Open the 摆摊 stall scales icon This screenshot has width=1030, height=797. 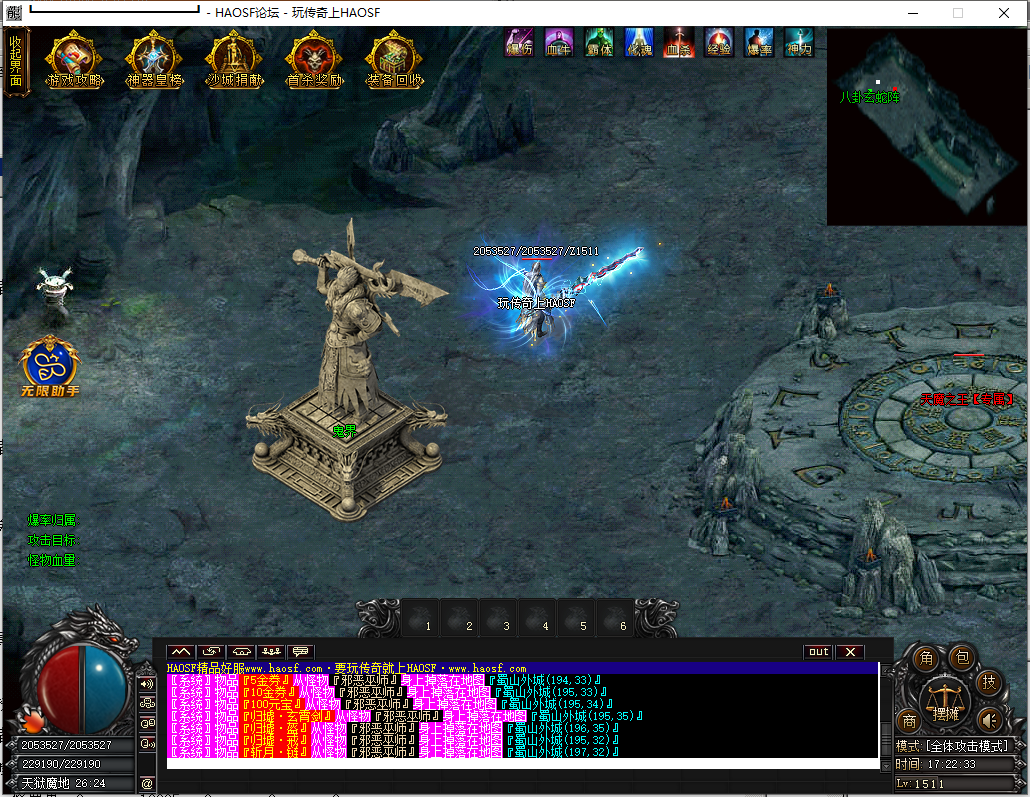click(x=946, y=701)
